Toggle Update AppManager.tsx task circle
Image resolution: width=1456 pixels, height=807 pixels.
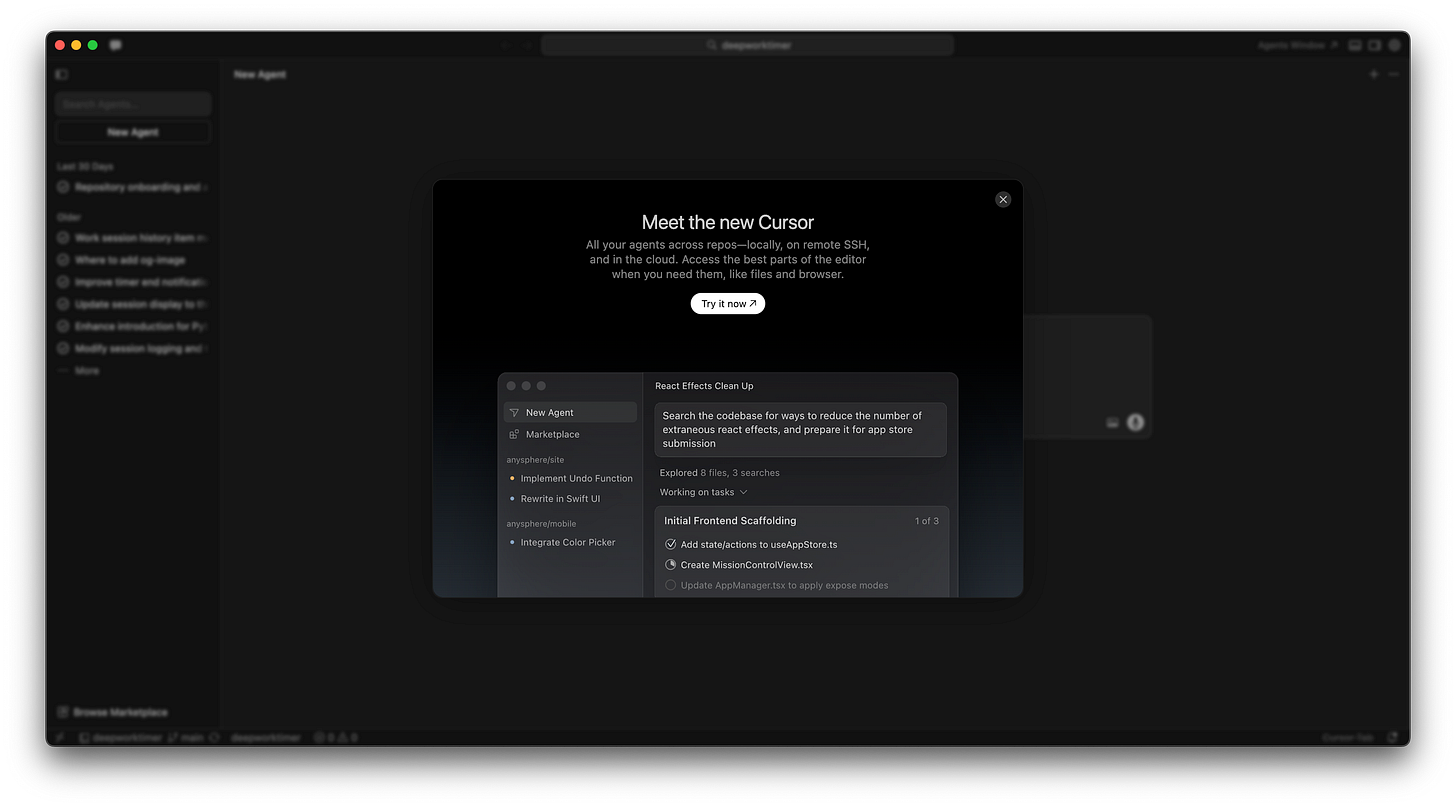click(x=670, y=585)
